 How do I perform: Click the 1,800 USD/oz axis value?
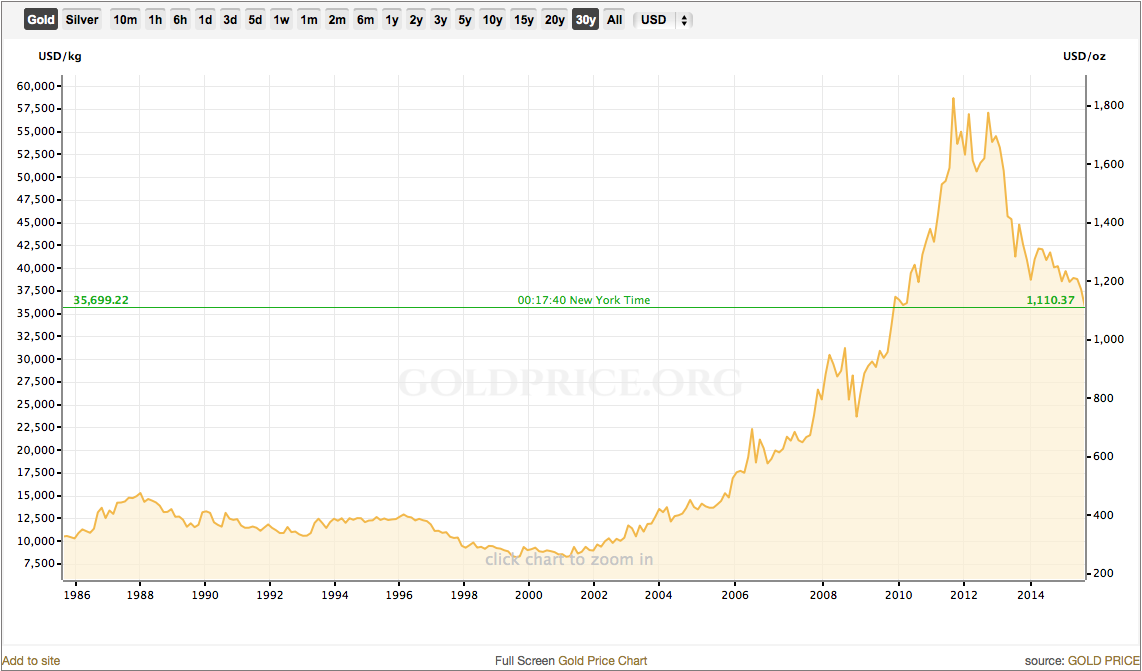coord(1107,106)
